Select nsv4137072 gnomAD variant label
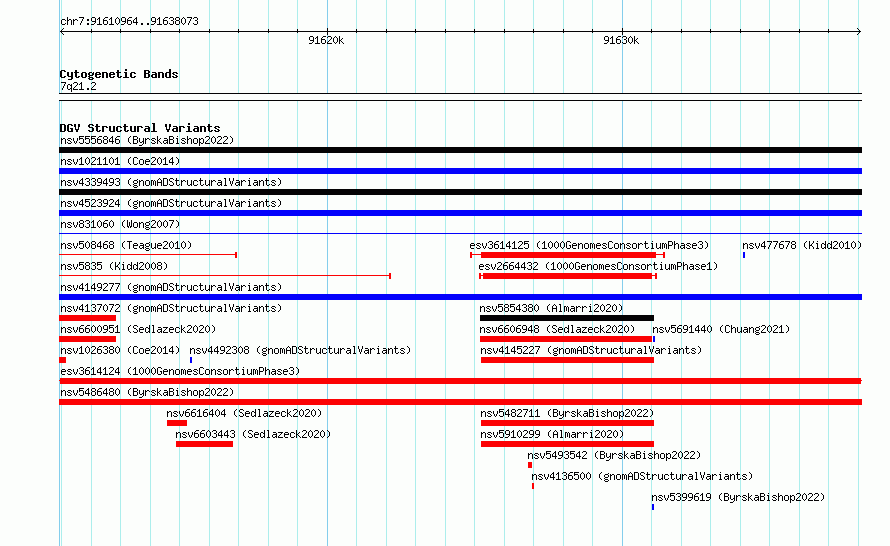Screen dimensions: 890x546 tap(171, 308)
